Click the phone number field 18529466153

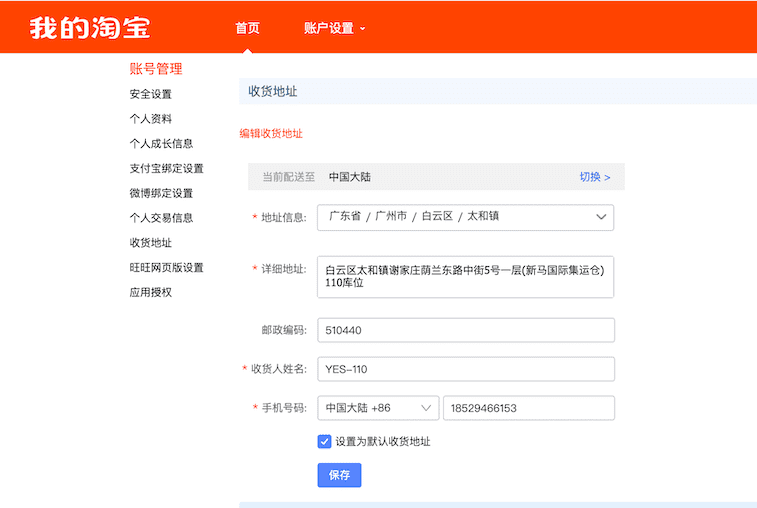(529, 408)
